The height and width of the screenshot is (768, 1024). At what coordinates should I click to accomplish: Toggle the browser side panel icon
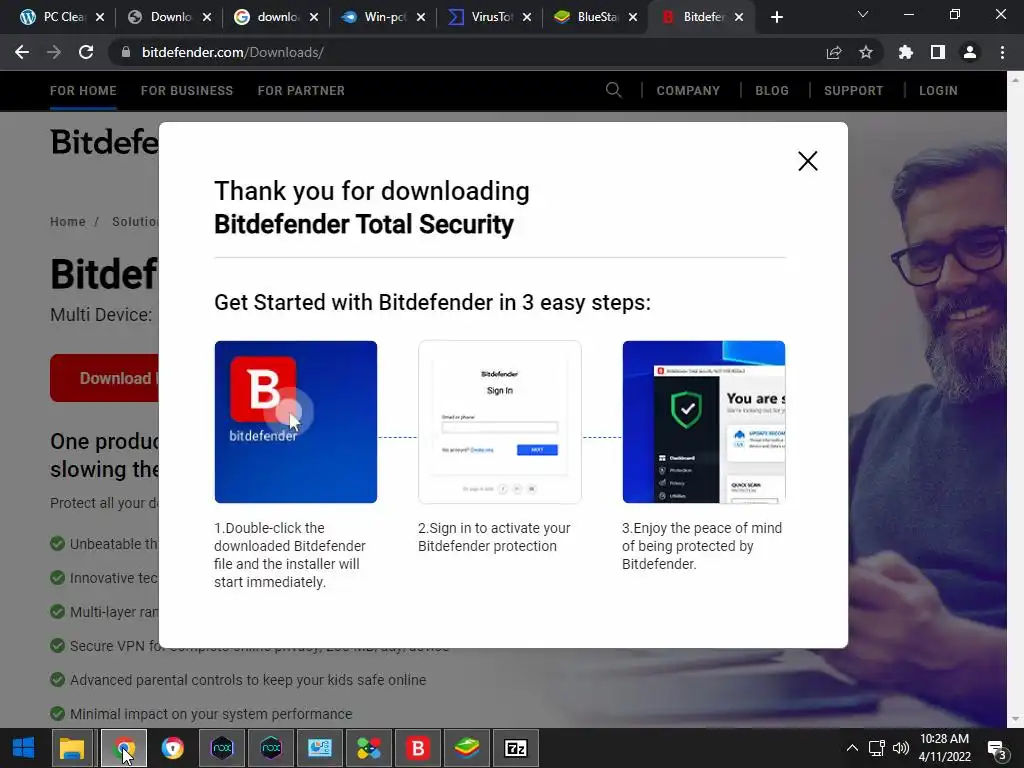[938, 52]
